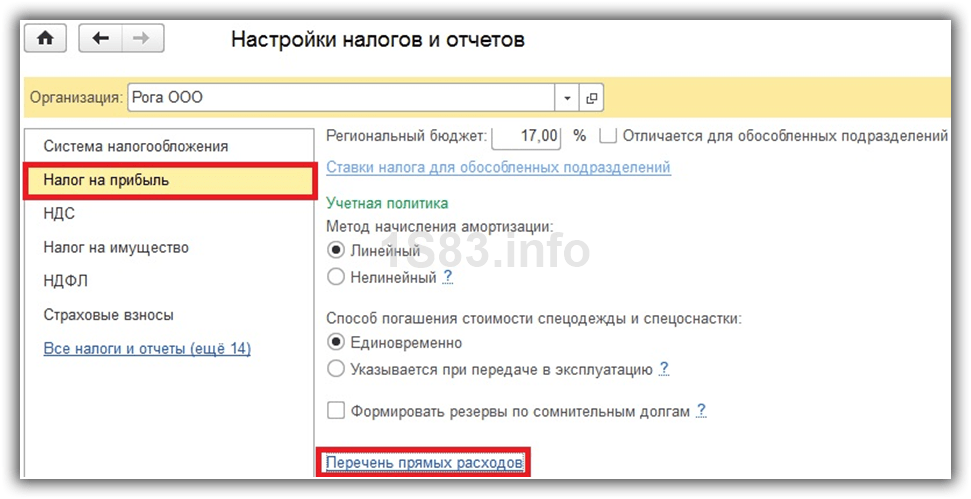
Task: Open the Система налогообложения section
Action: click(136, 147)
